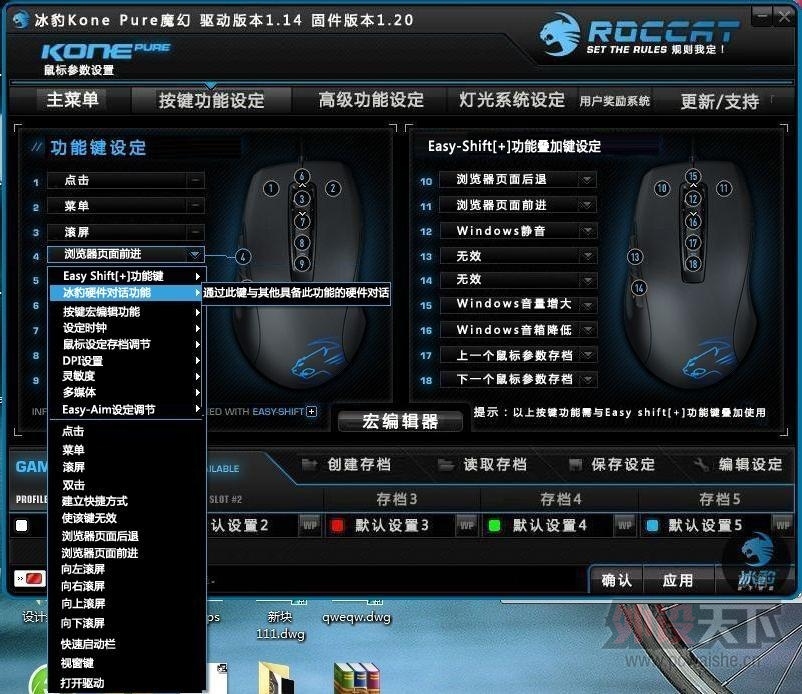The height and width of the screenshot is (694, 802).
Task: Click marker 13 on right mouse diagram
Action: 635,257
